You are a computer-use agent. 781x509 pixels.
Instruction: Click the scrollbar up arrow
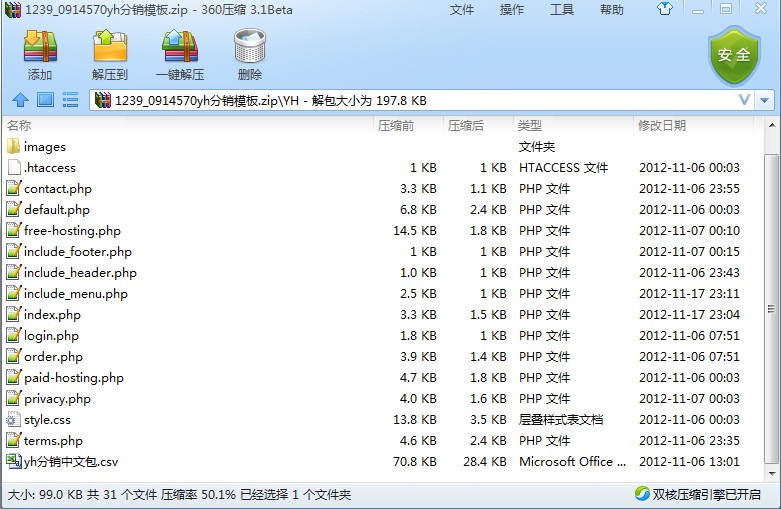coord(771,125)
